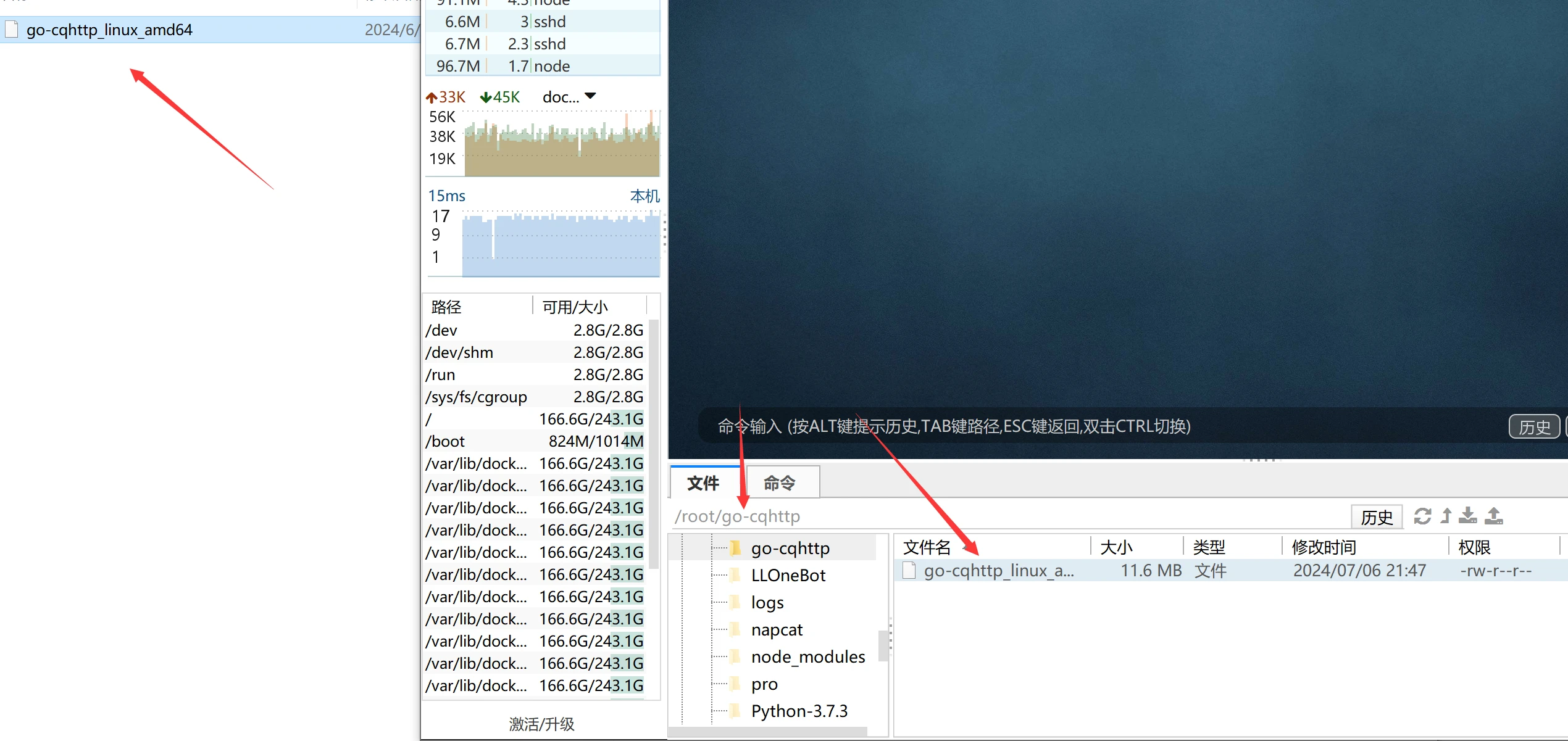
Task: Click the napcat folder icon
Action: [x=735, y=629]
